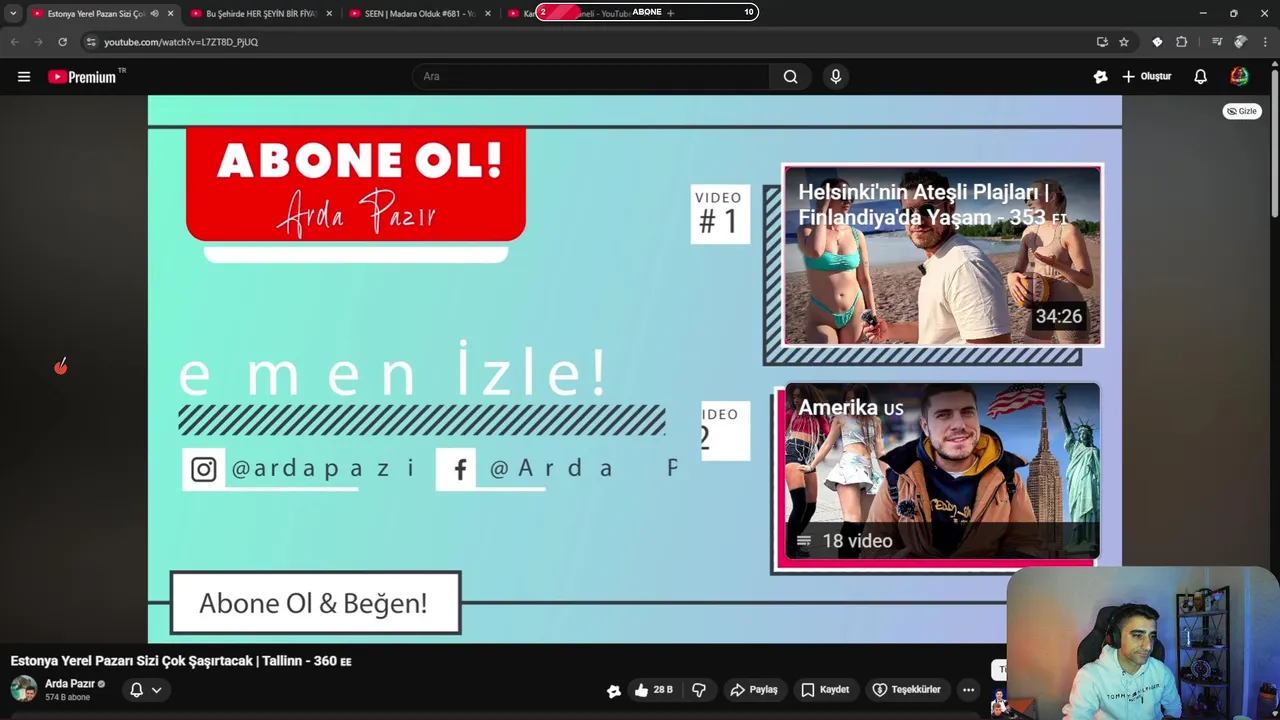Click the remix icon left of like button
Viewport: 1280px width, 720px height.
[x=614, y=691]
